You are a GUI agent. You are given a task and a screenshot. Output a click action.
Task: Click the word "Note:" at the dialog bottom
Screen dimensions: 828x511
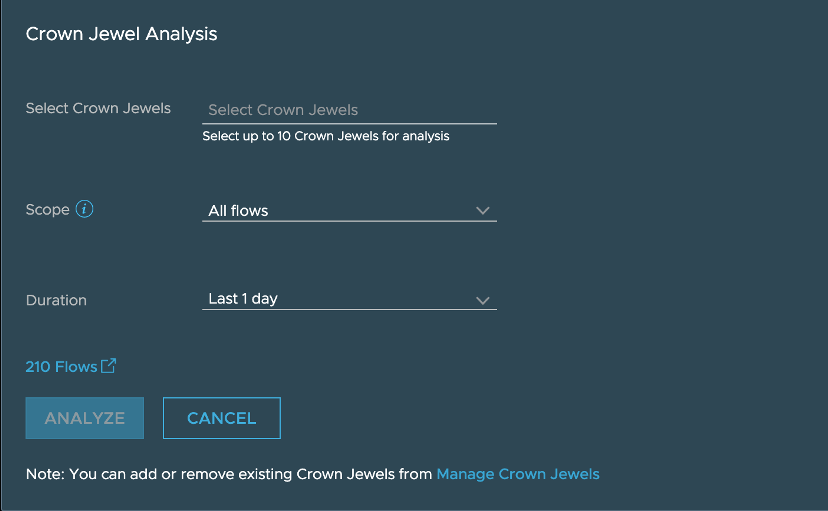coord(45,474)
